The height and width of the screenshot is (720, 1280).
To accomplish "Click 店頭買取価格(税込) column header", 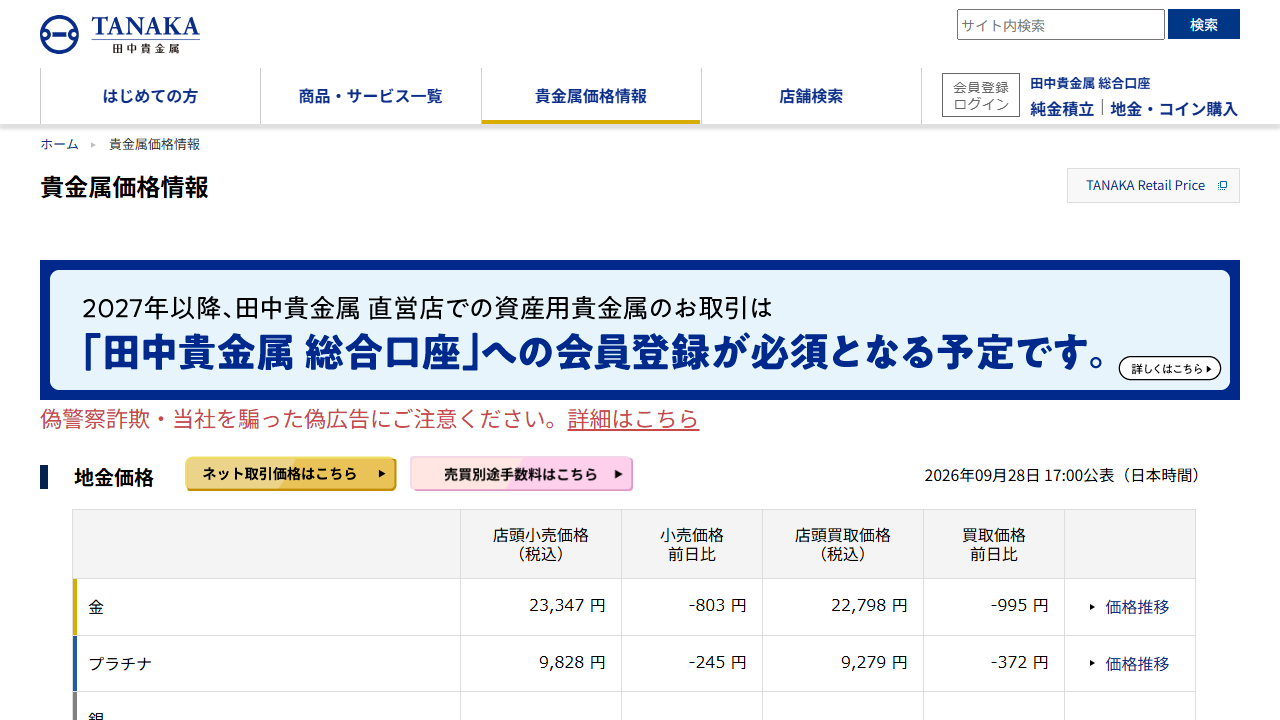I will coord(843,544).
